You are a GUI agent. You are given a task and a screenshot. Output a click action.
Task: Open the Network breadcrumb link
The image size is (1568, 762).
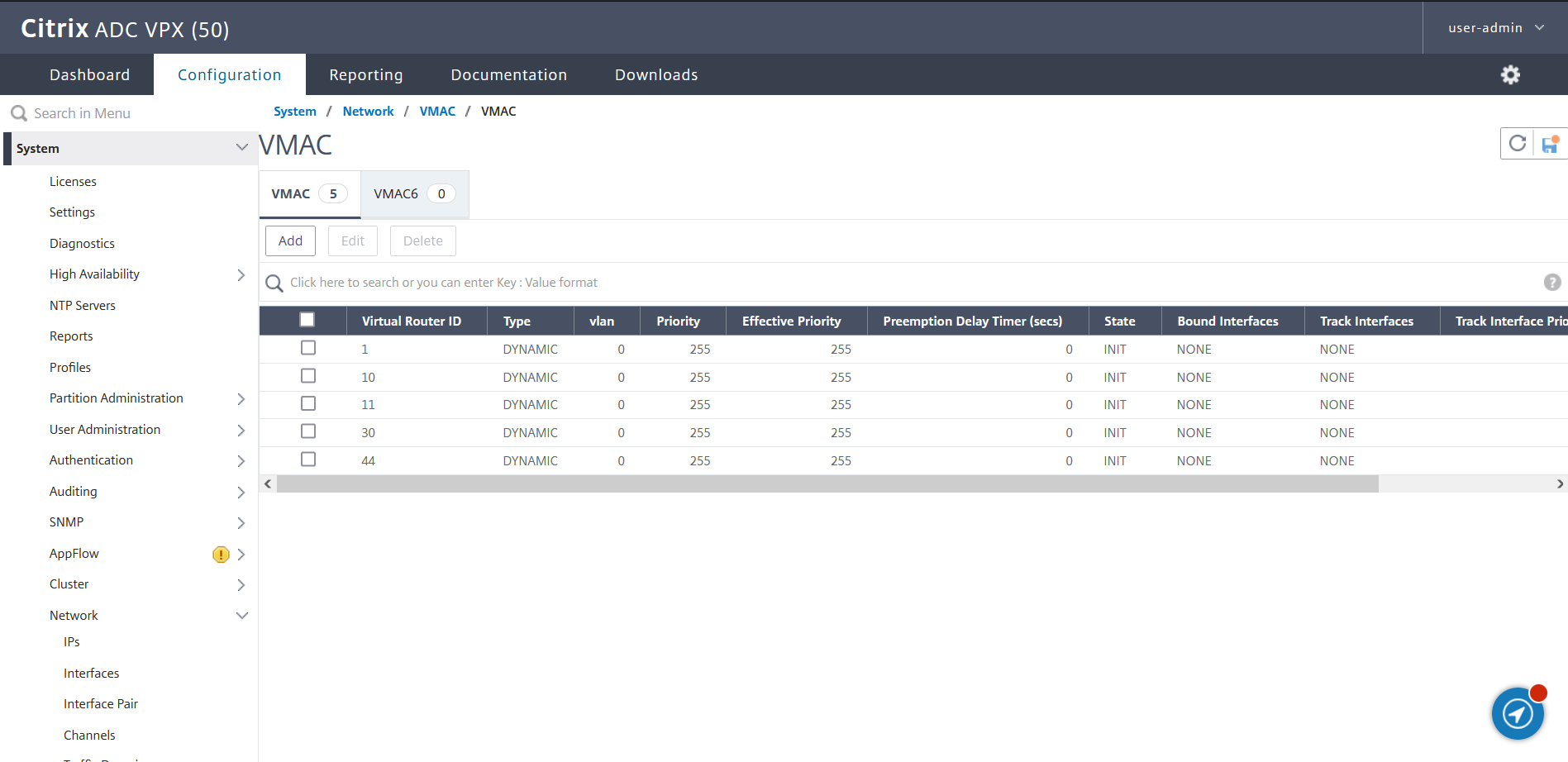pyautogui.click(x=368, y=111)
